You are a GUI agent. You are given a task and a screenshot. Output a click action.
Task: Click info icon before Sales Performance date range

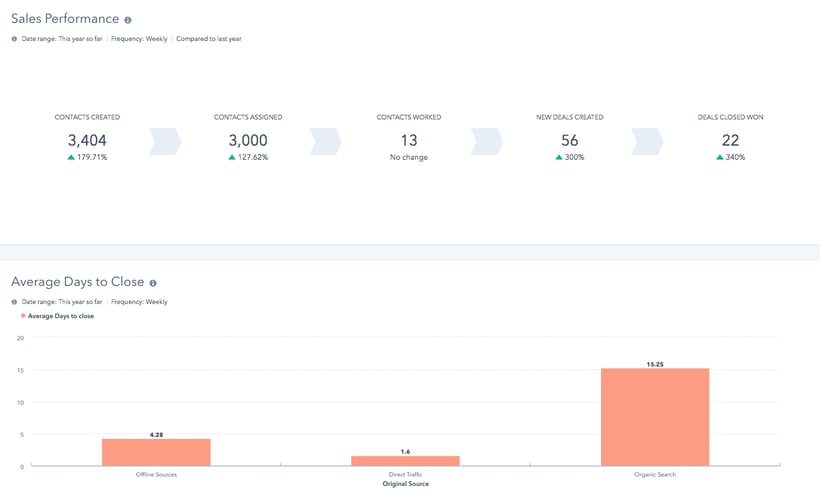pos(14,39)
